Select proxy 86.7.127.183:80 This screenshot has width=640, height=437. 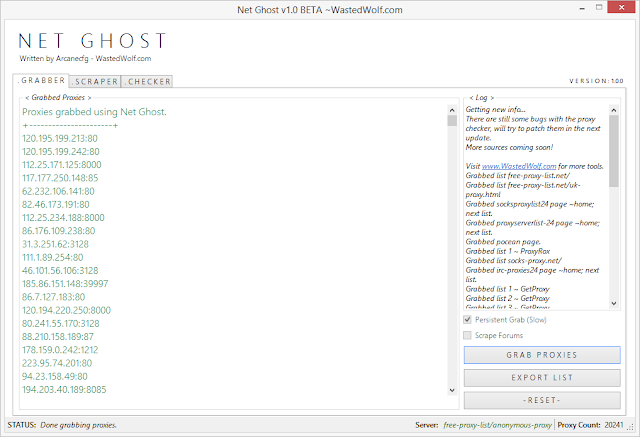(x=53, y=297)
